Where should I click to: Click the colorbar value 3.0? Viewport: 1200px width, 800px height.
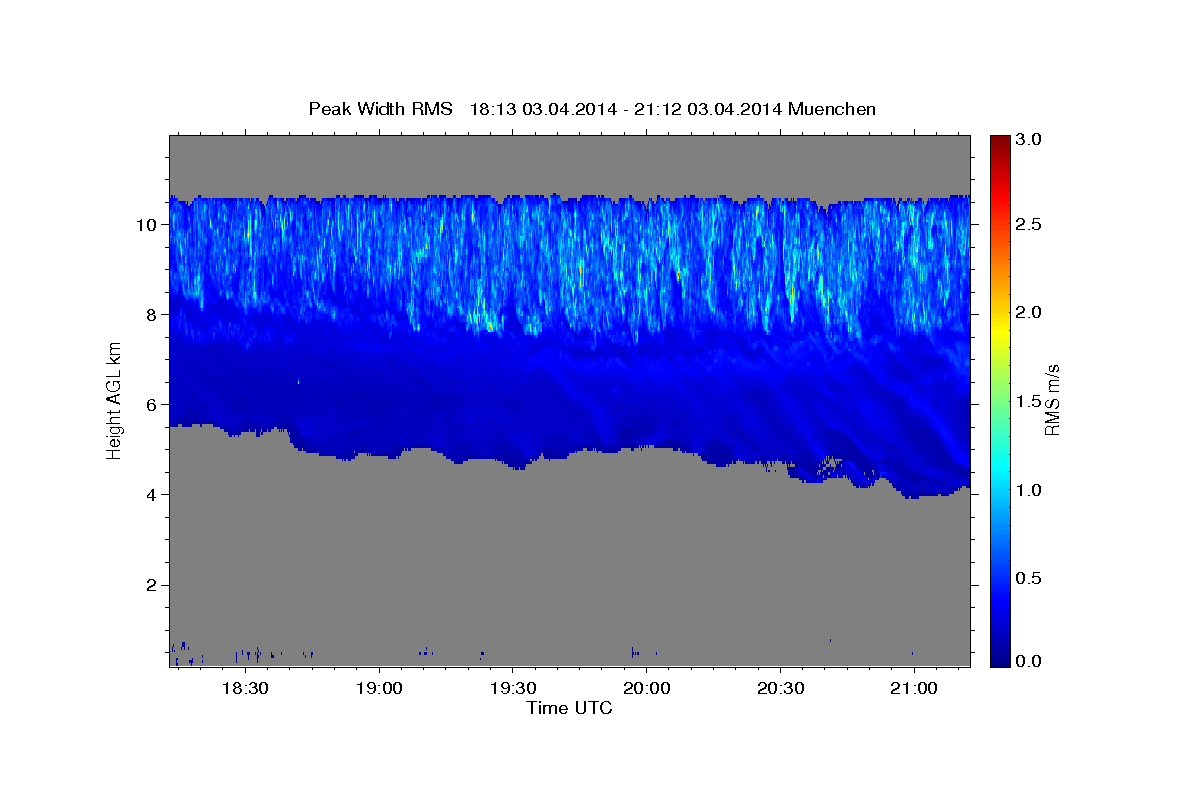click(1028, 140)
